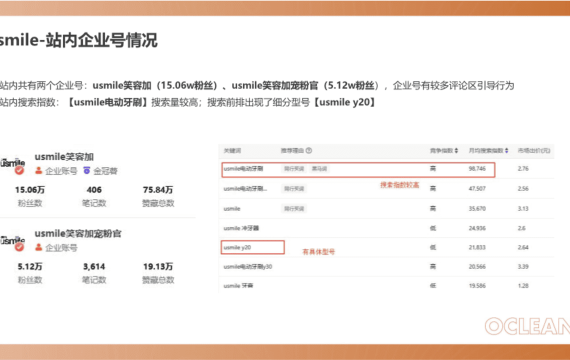
Task: Select bid price 3.13
Action: pyautogui.click(x=523, y=209)
